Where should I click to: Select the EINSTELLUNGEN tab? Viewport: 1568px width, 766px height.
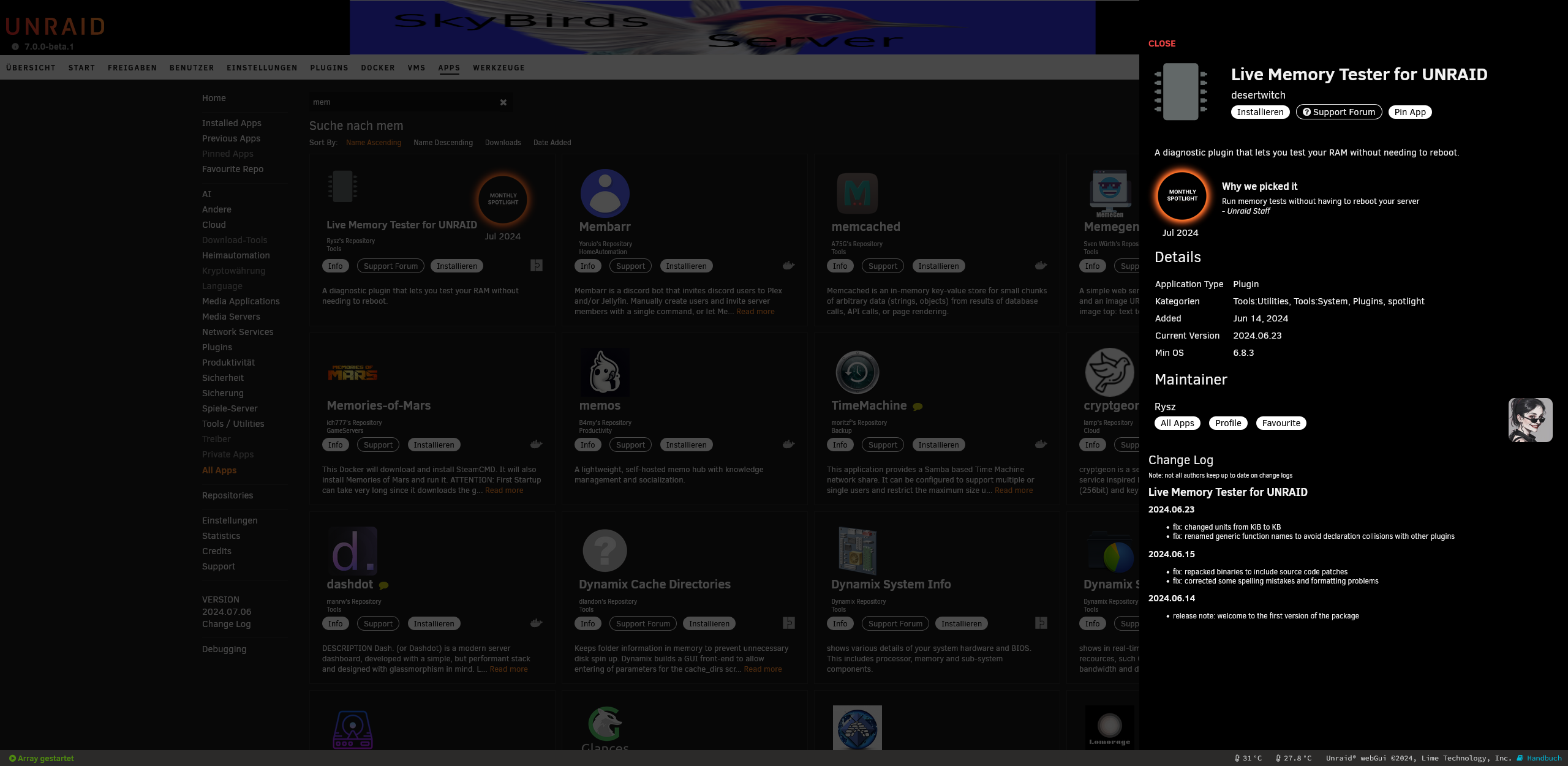click(262, 68)
